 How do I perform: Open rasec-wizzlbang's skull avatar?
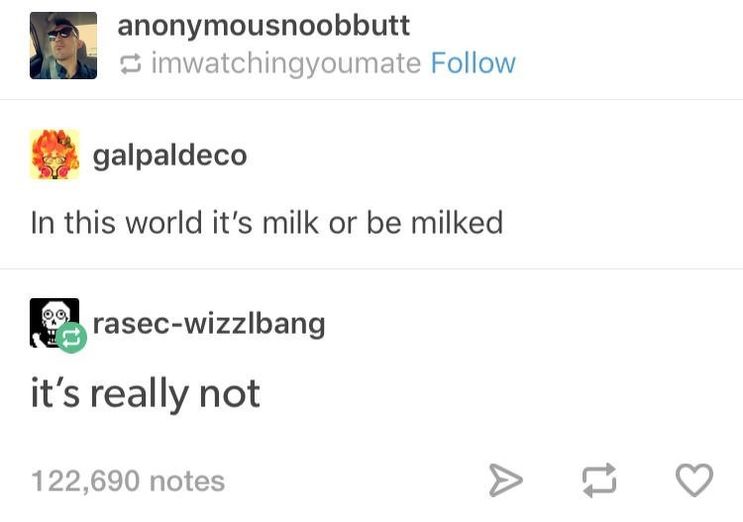pyautogui.click(x=54, y=323)
